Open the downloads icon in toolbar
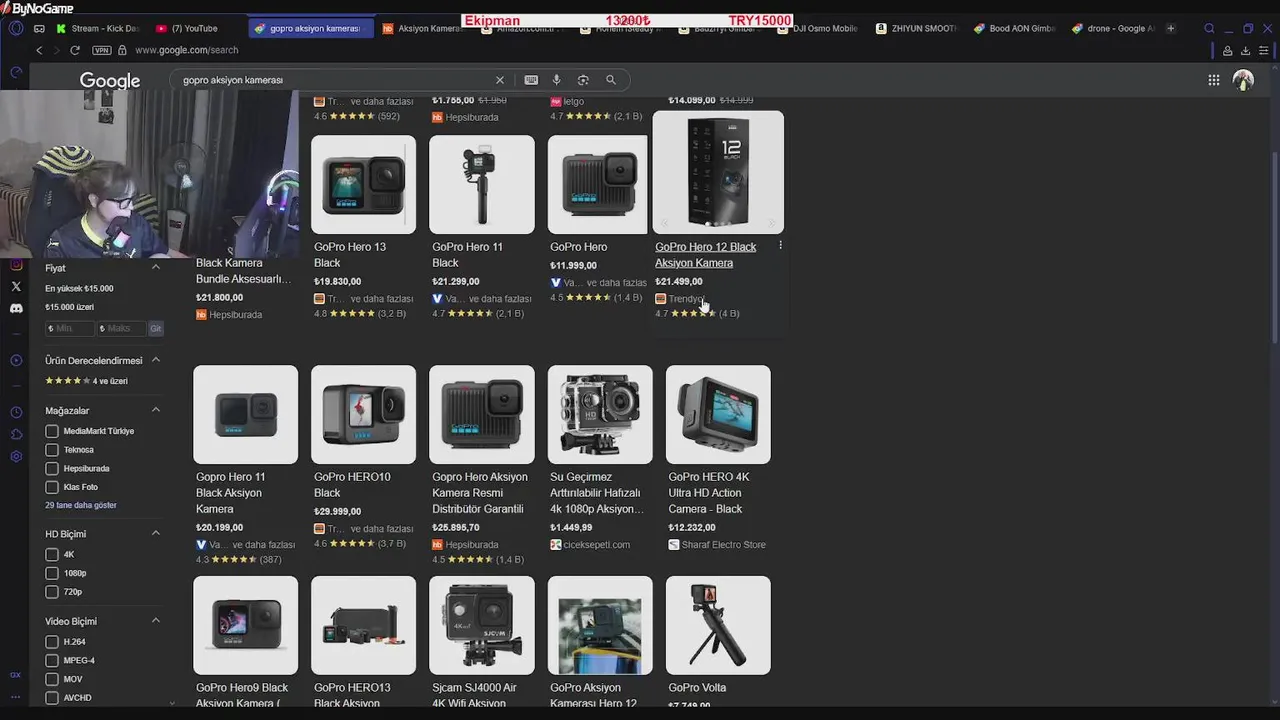The image size is (1280, 720). tap(1245, 50)
